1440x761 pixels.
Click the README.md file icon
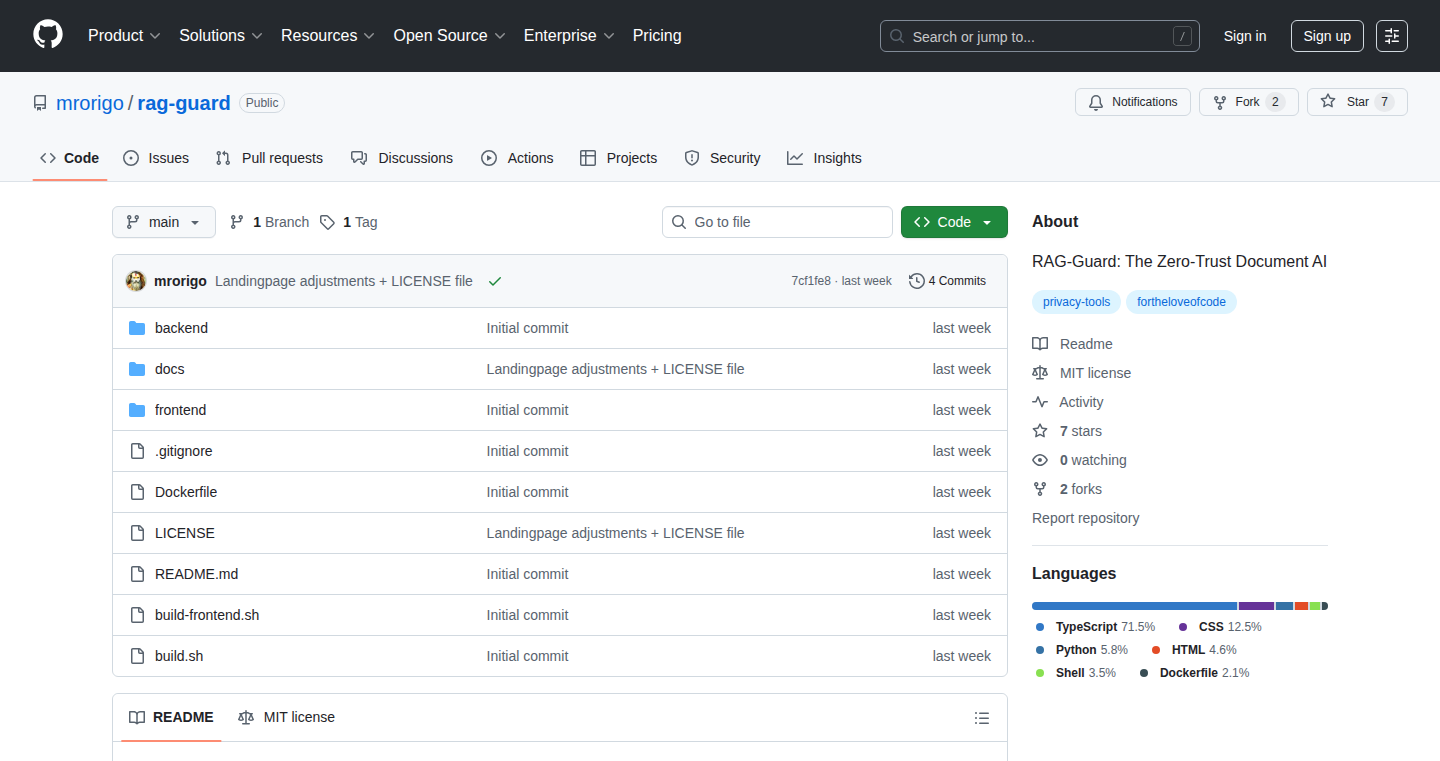137,574
